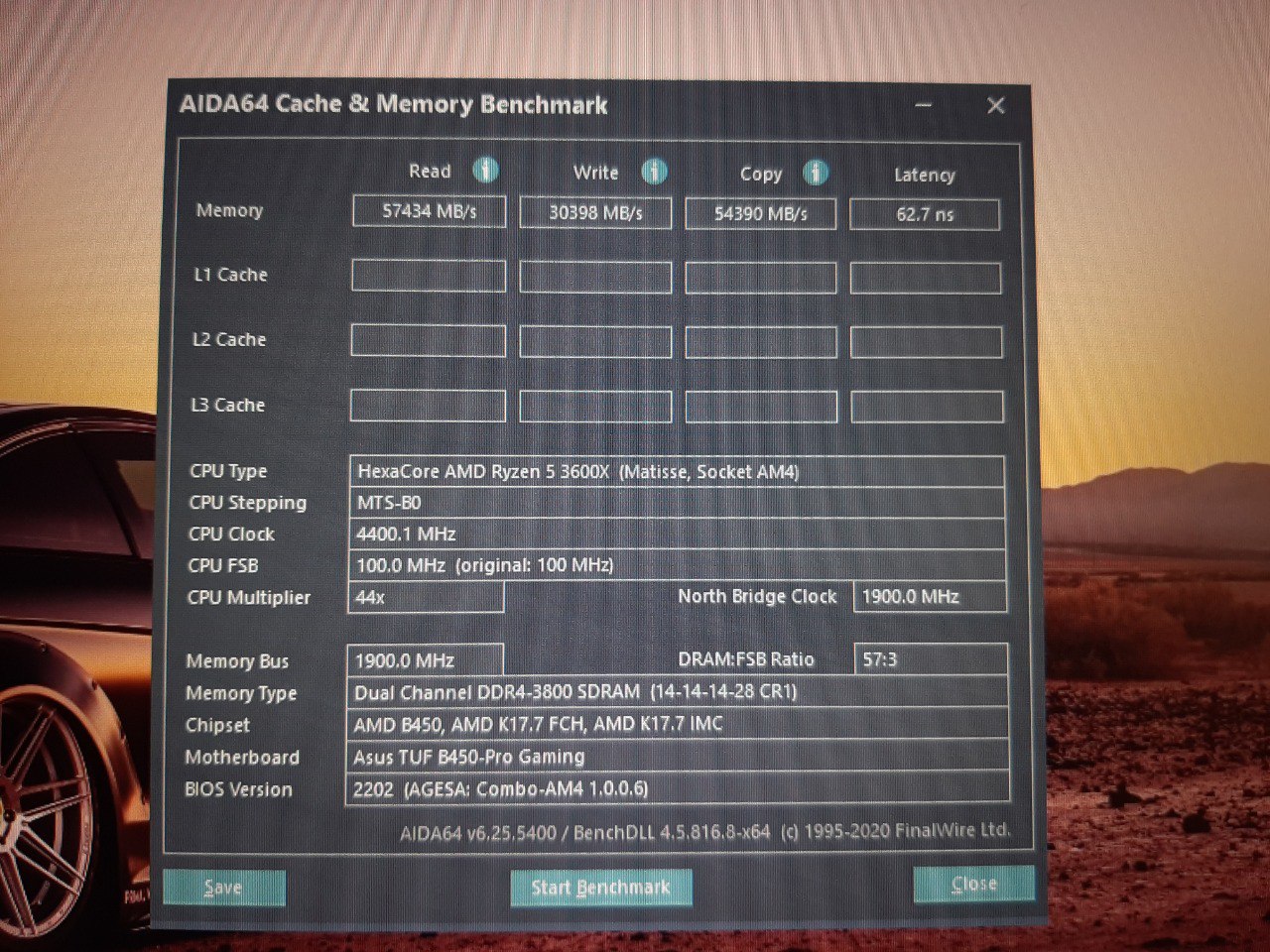
Task: Click the CPU Type field HexaCore AMD Ryzen
Action: (678, 472)
